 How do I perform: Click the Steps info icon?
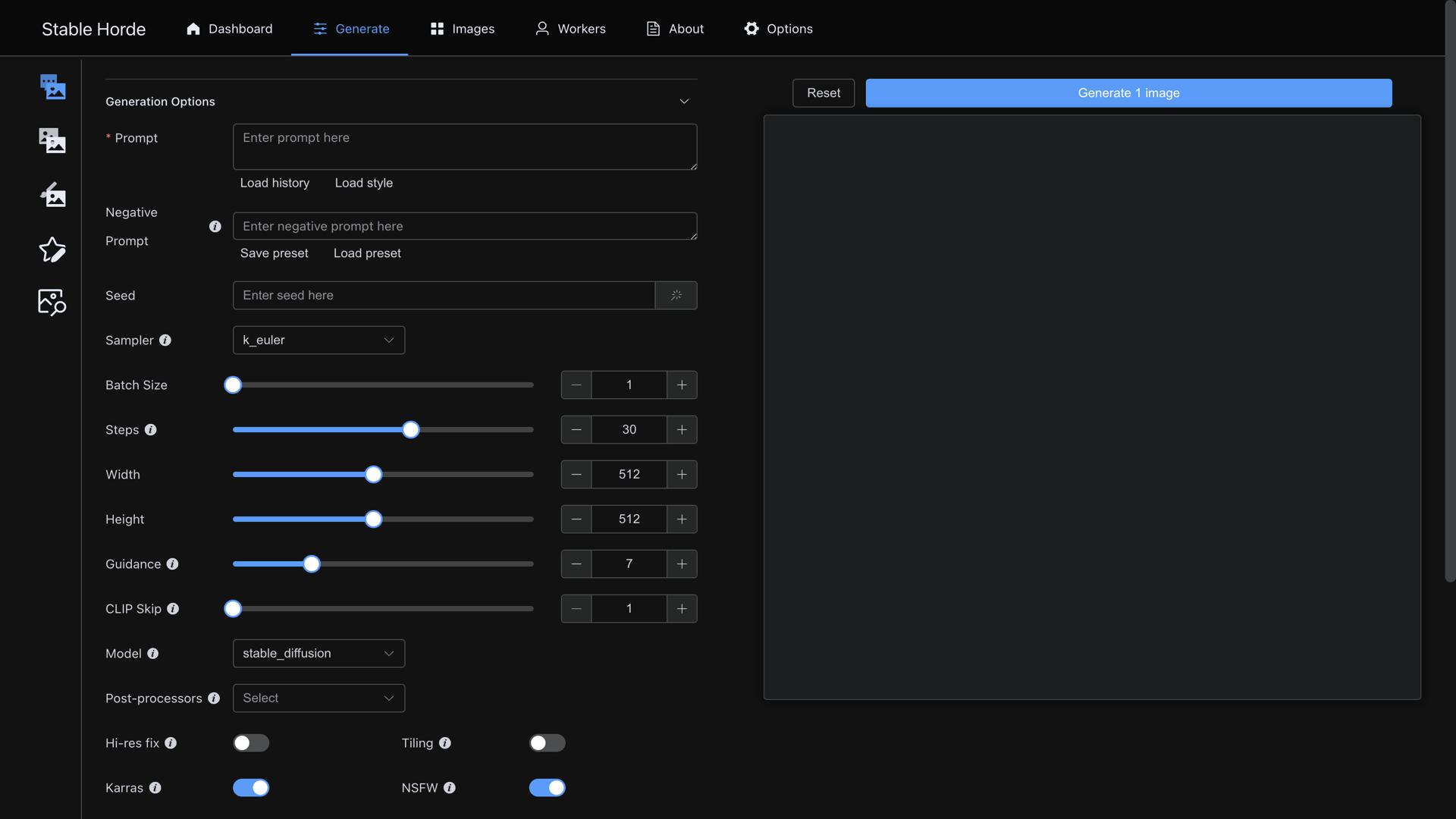coord(151,429)
